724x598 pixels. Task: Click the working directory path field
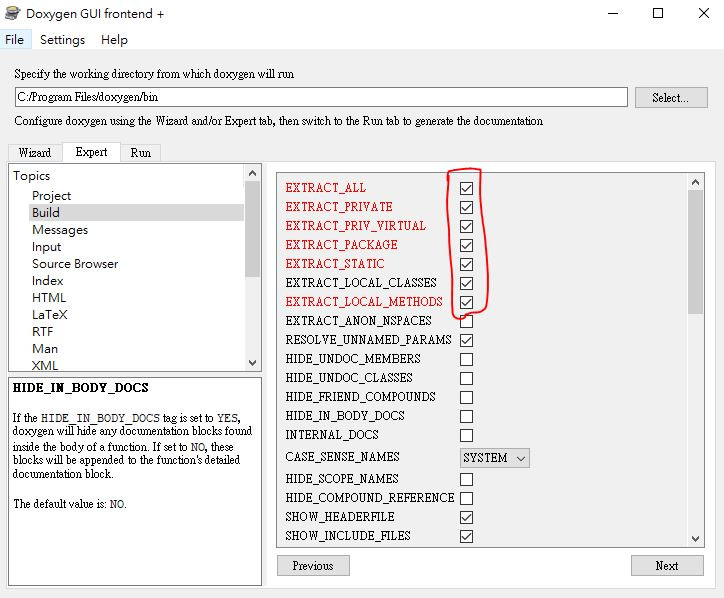click(x=321, y=97)
